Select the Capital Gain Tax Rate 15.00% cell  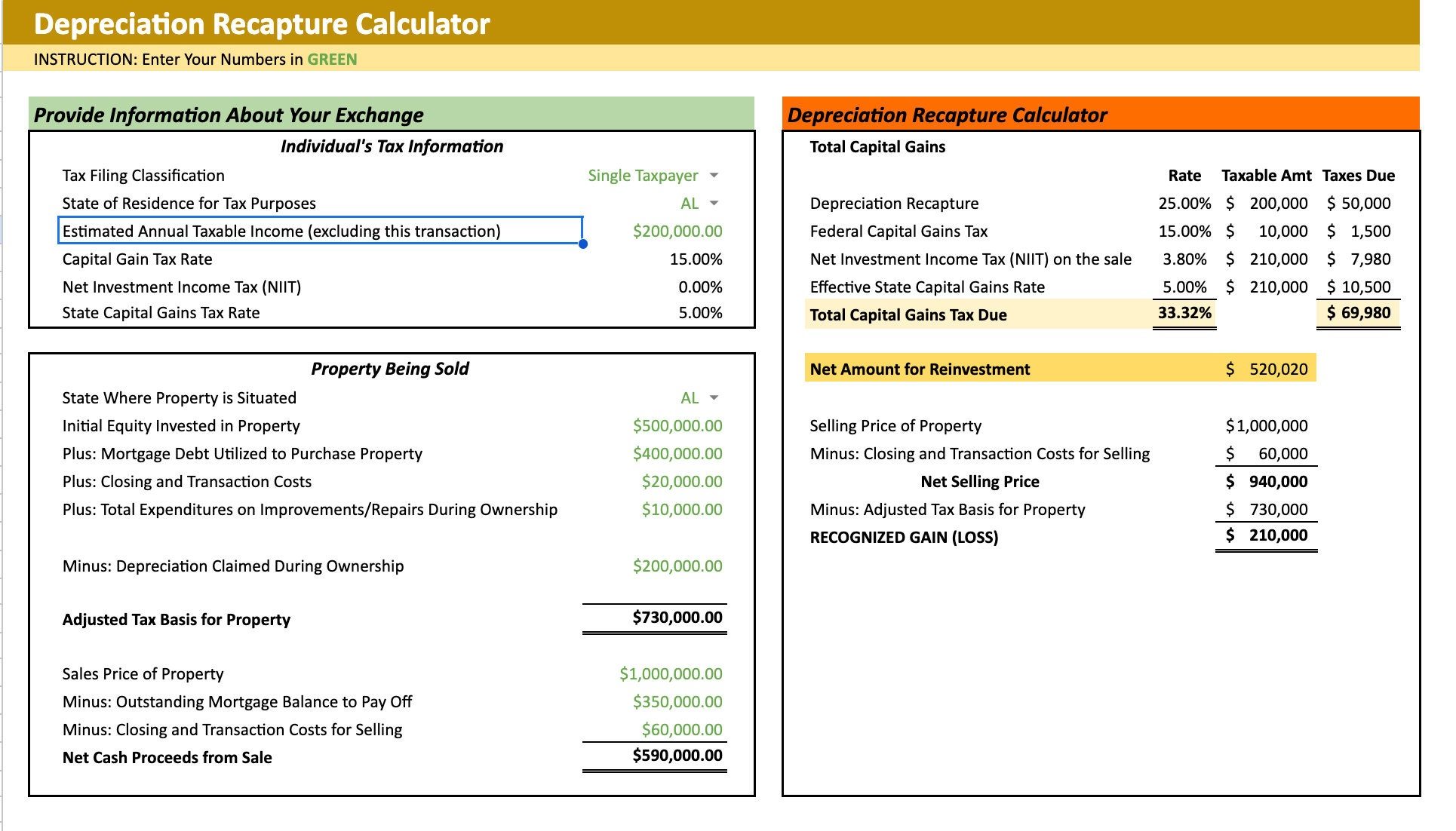[x=695, y=259]
